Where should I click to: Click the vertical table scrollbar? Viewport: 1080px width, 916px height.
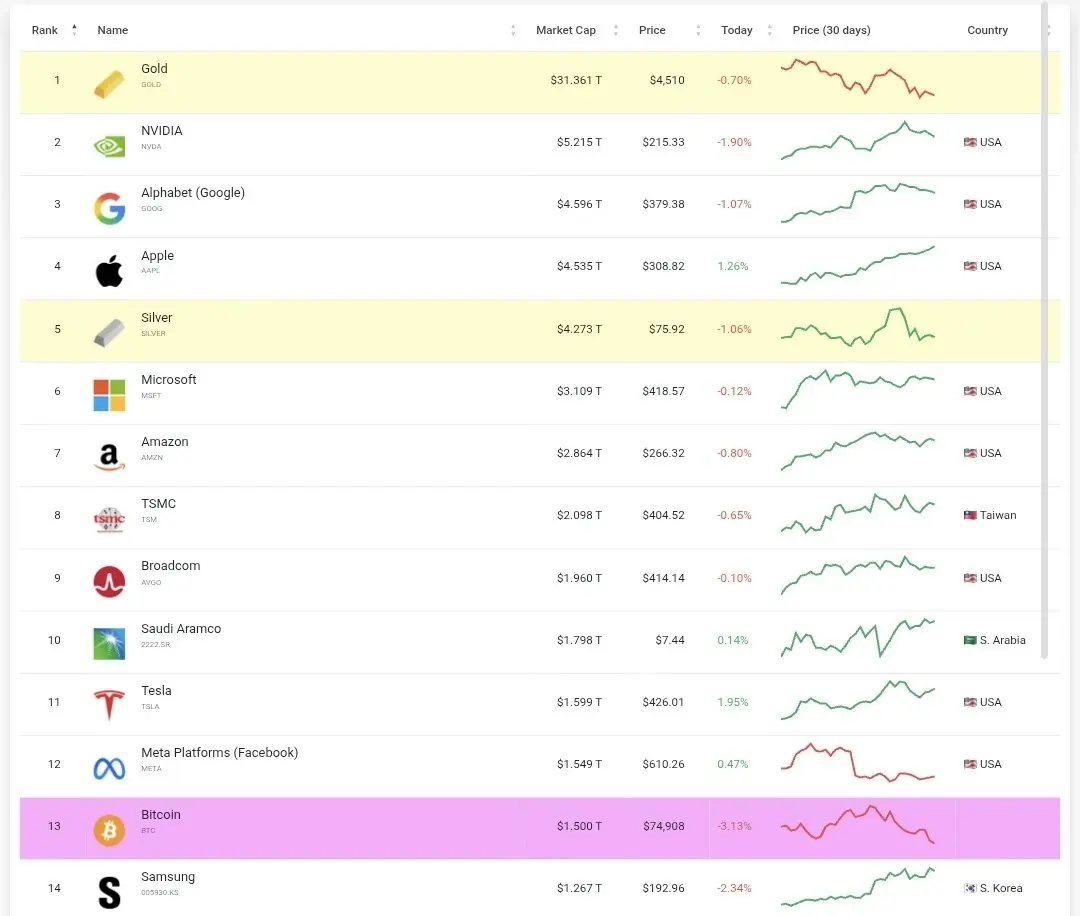tap(1044, 331)
